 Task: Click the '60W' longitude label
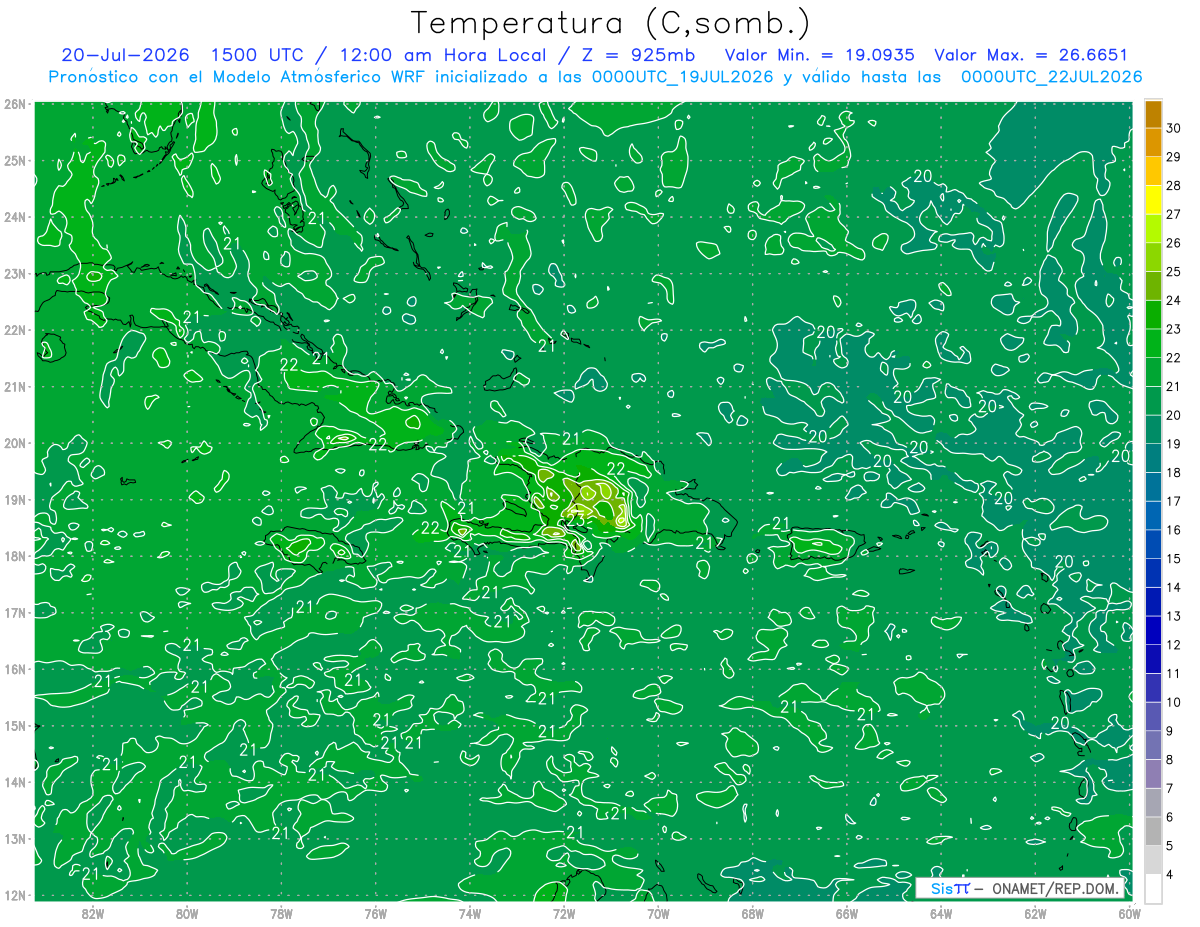point(1129,912)
